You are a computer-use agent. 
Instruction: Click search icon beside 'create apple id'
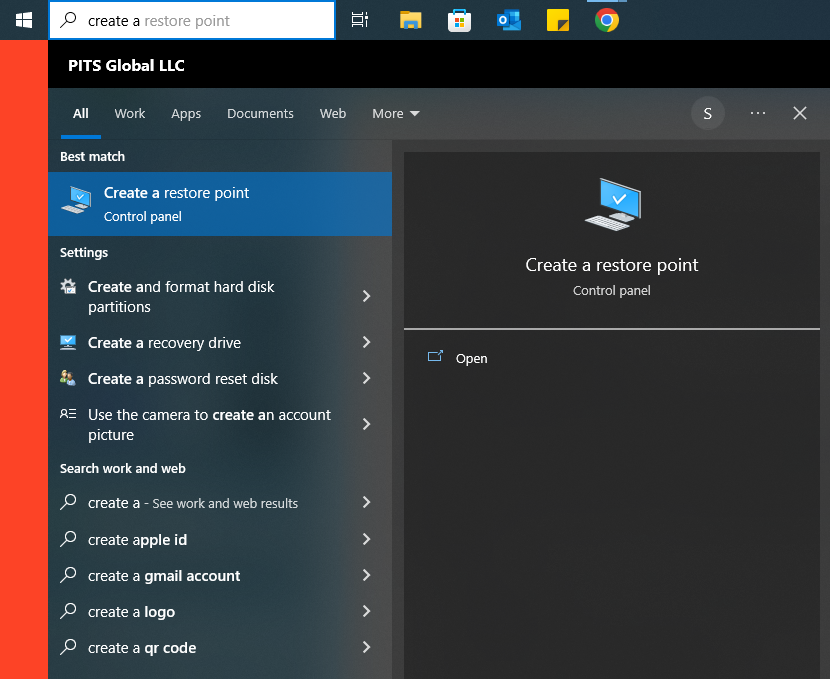pyautogui.click(x=68, y=539)
